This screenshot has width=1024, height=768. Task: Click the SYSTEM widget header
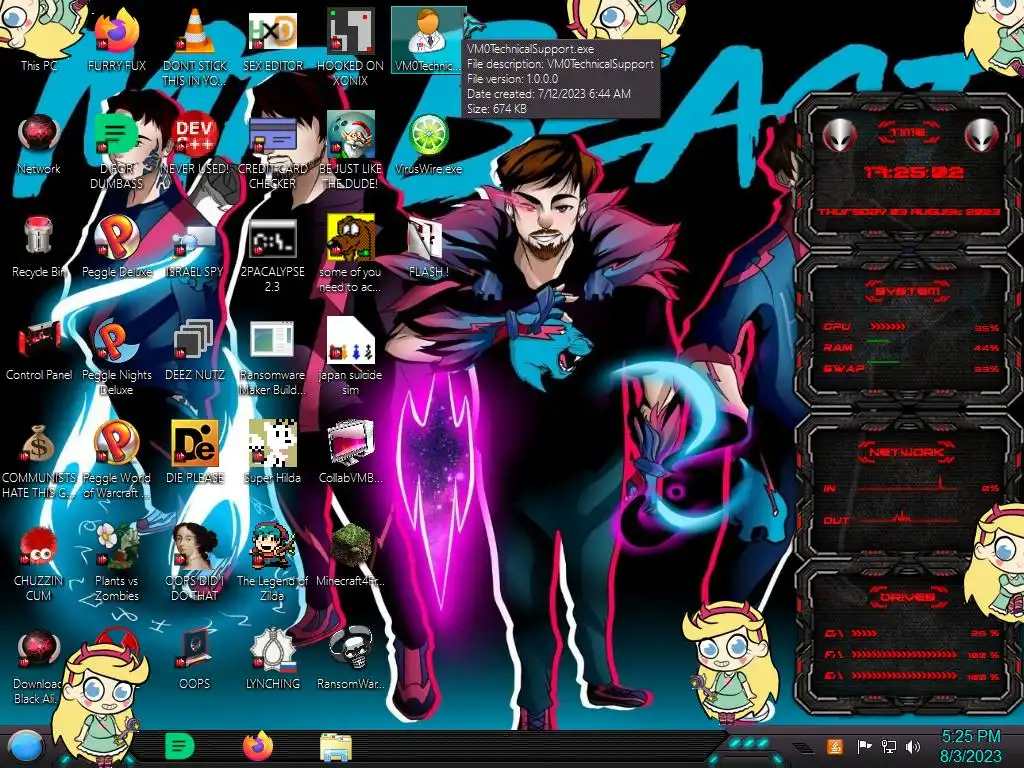tap(908, 291)
